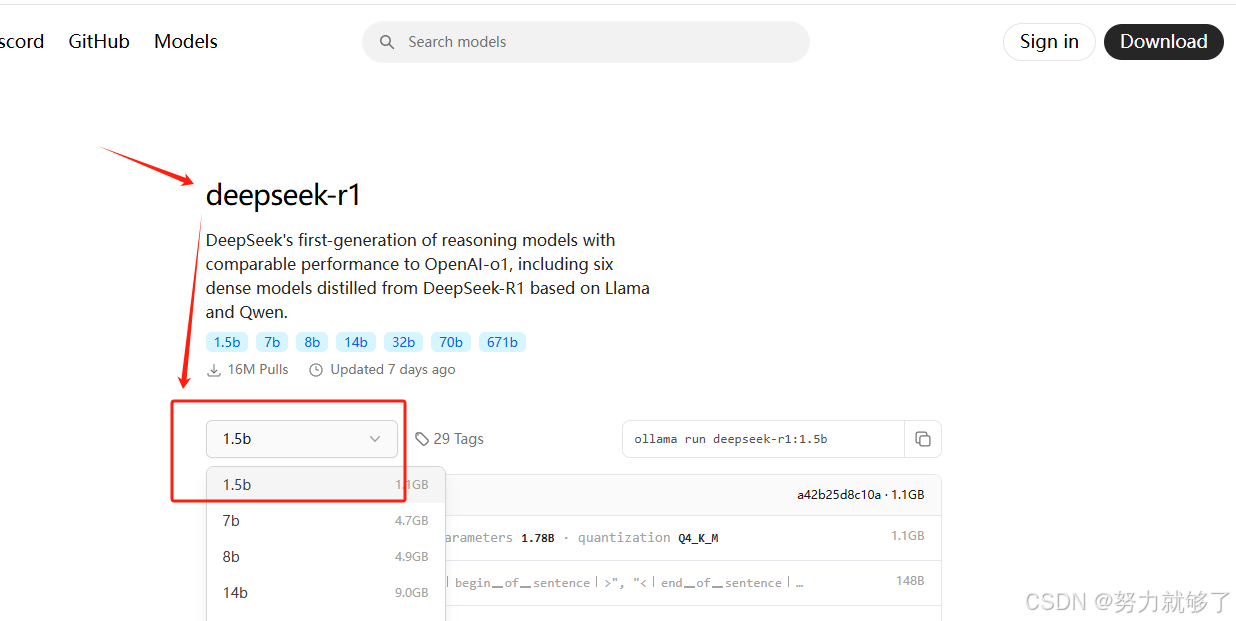Click the parameters 1.78B text

498,538
